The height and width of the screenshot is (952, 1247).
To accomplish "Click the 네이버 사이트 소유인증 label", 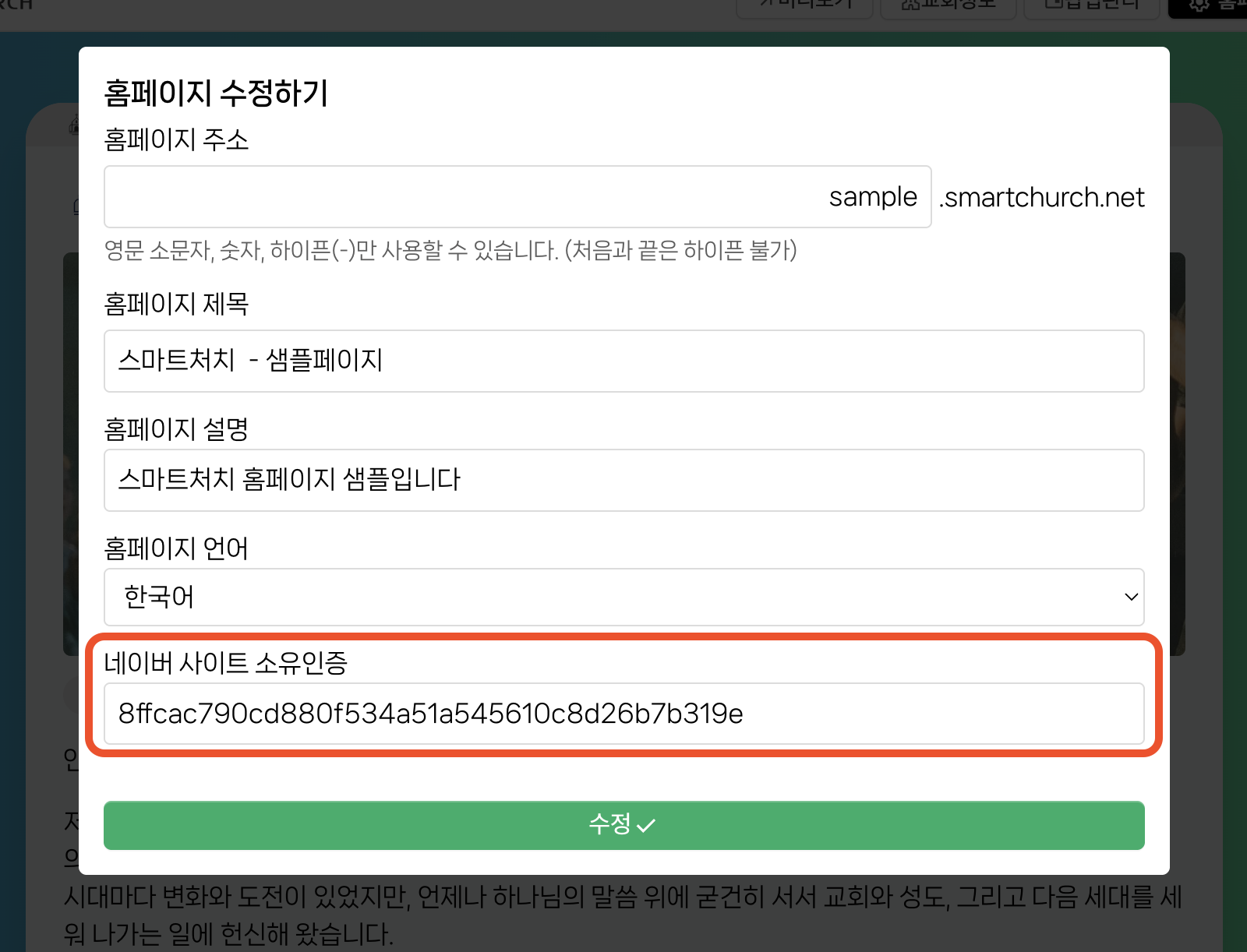I will [225, 663].
